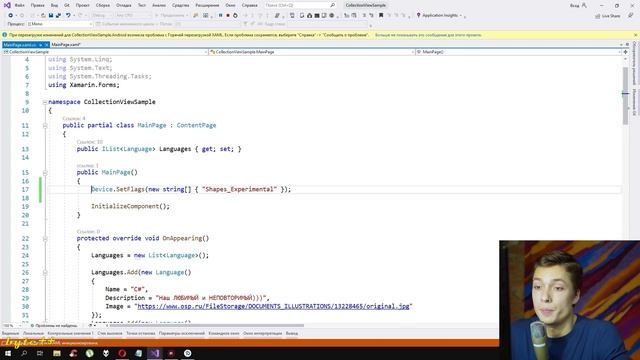Open the Отладка menu
Screen dimensions: 640x360
point(123,5)
